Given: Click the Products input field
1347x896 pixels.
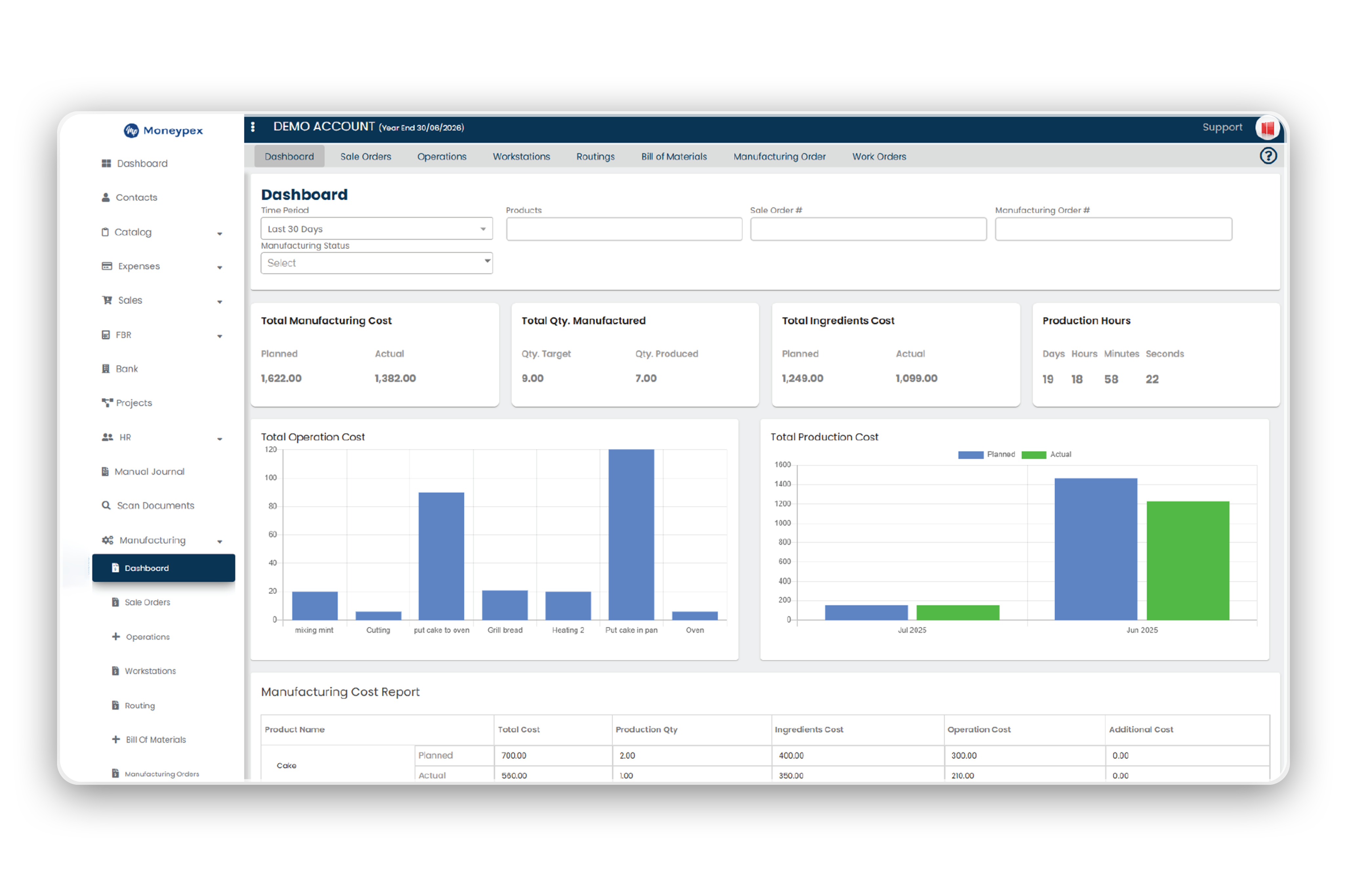Looking at the screenshot, I should 623,229.
